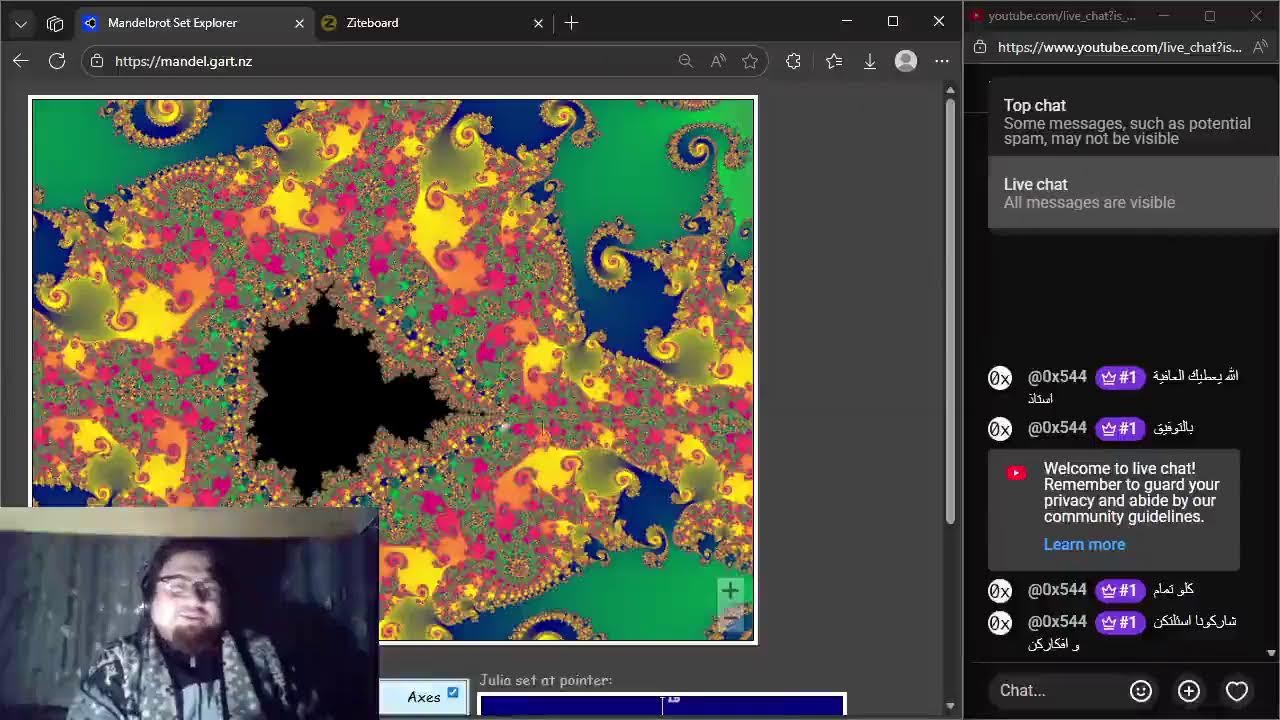Open the Settings and more ellipsis menu
This screenshot has width=1280, height=720.
point(942,61)
